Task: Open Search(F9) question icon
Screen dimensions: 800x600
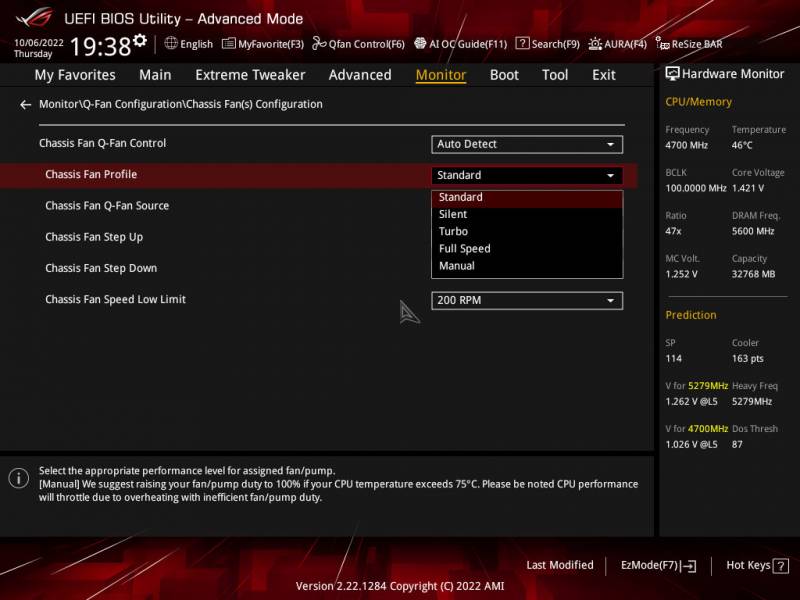Action: point(522,44)
